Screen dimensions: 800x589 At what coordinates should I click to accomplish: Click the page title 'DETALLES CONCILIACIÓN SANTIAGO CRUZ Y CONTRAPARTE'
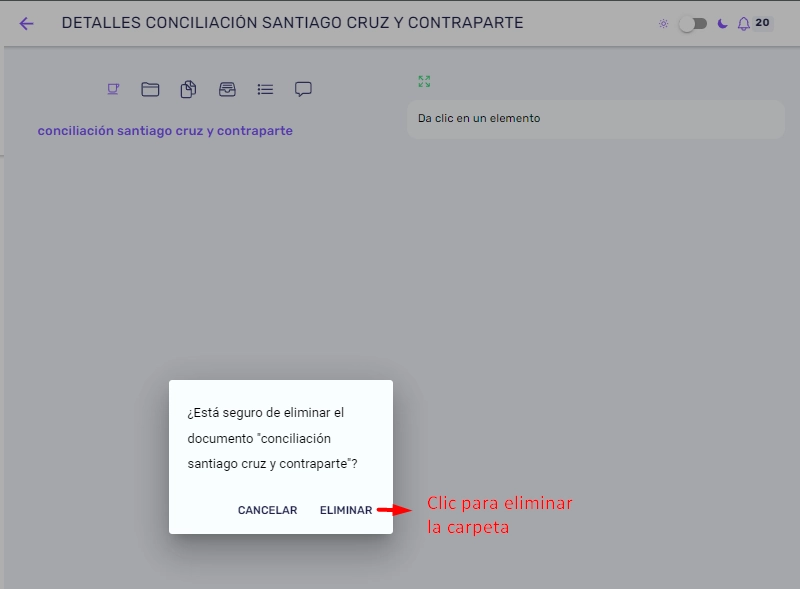pos(292,23)
